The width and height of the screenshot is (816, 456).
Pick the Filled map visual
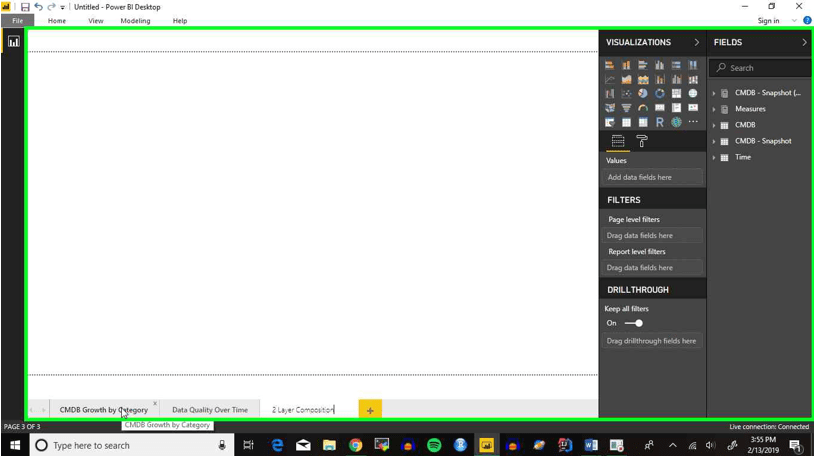[x=609, y=108]
